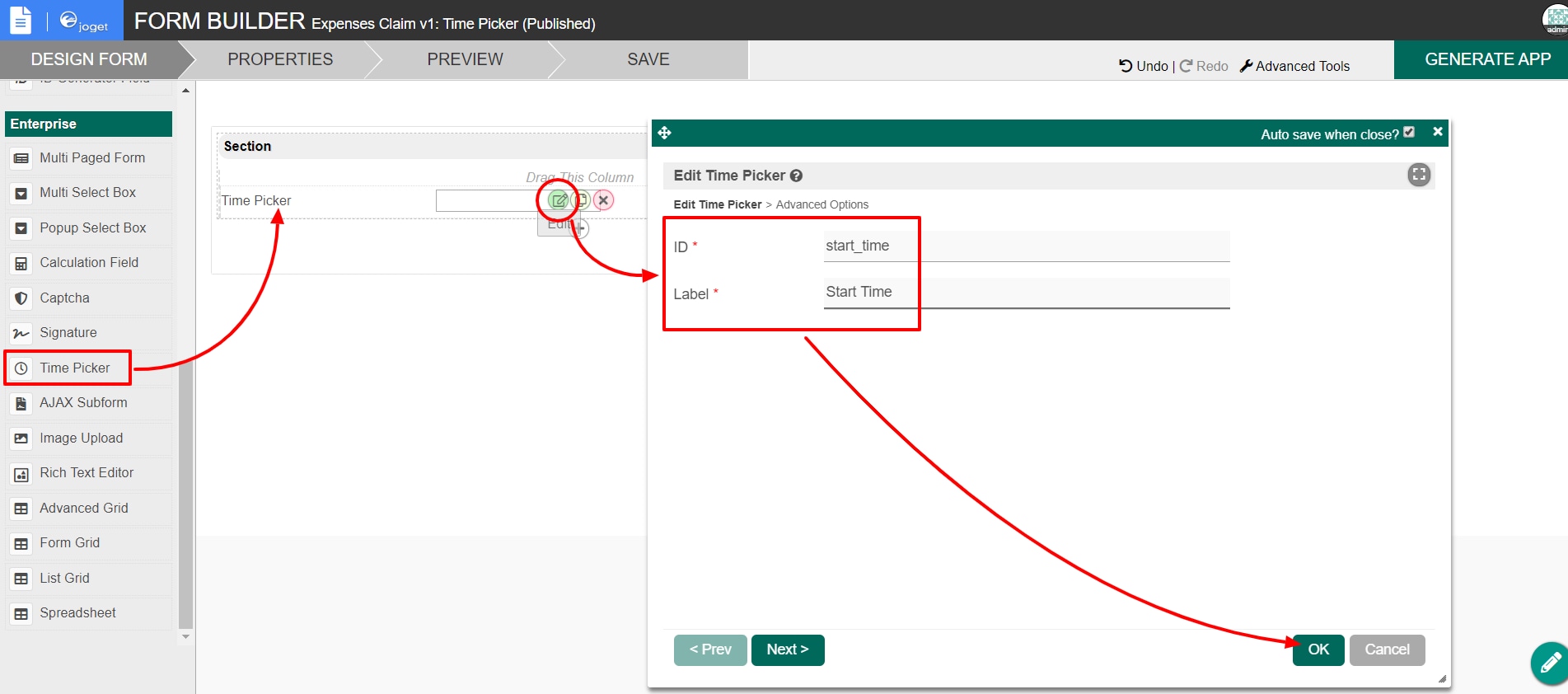Click the green pencil floating button
Image resolution: width=1568 pixels, height=694 pixels.
coord(1549,663)
